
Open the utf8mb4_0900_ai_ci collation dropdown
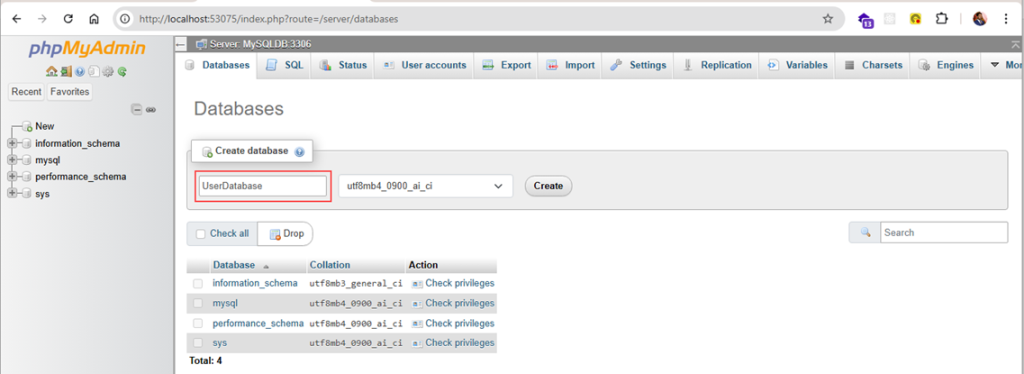425,186
